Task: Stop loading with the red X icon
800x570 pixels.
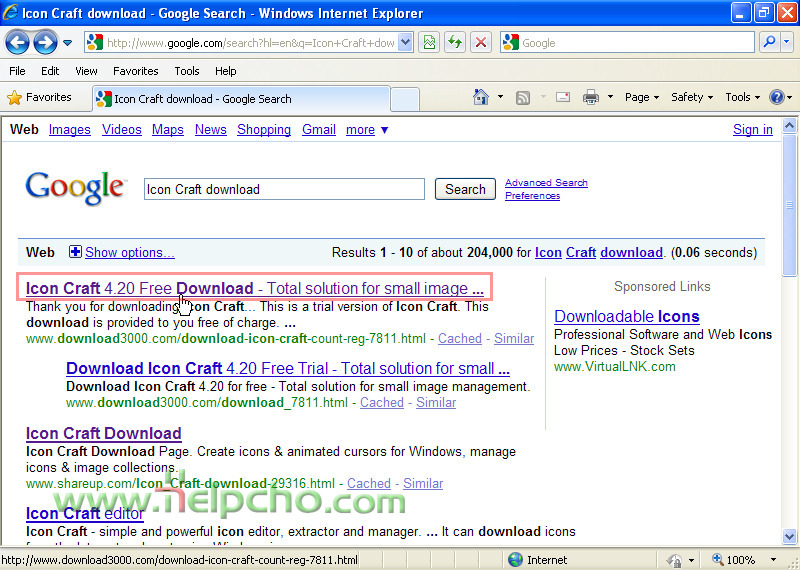Action: (481, 43)
